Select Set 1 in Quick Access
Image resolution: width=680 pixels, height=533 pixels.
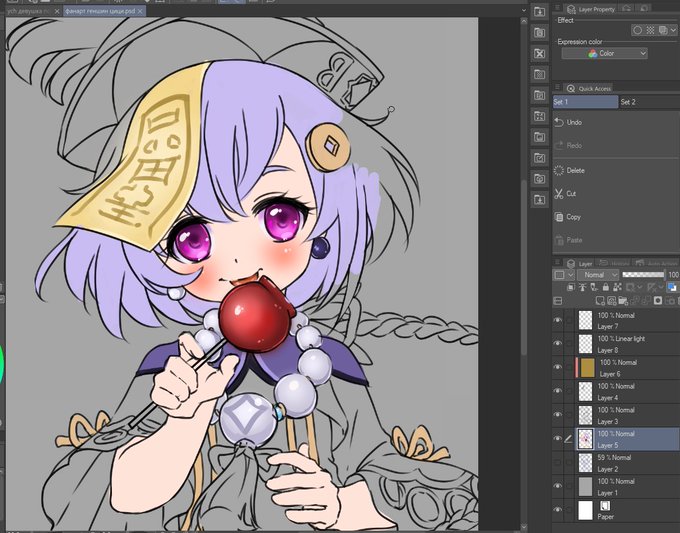585,102
